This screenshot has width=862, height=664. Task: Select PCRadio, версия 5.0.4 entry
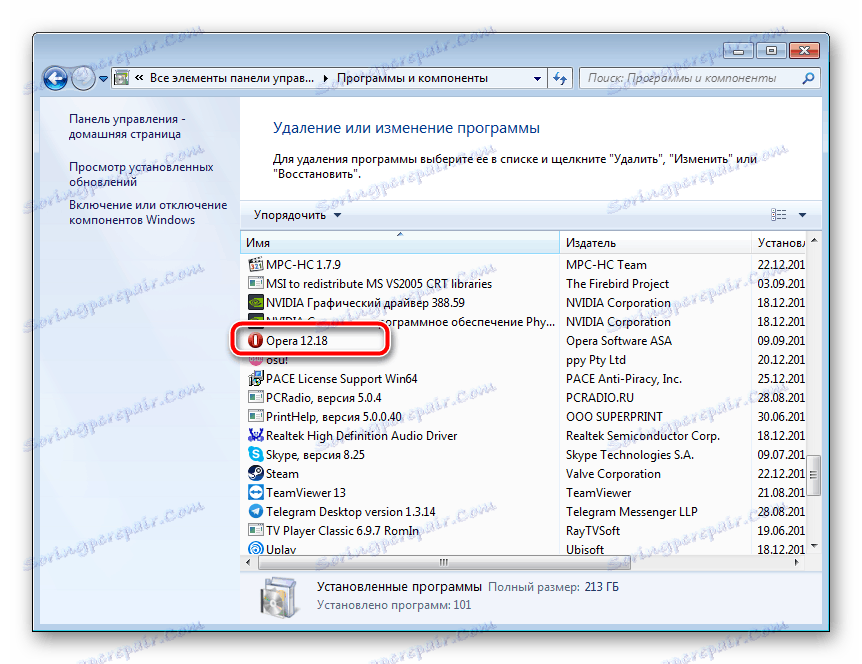(x=324, y=398)
